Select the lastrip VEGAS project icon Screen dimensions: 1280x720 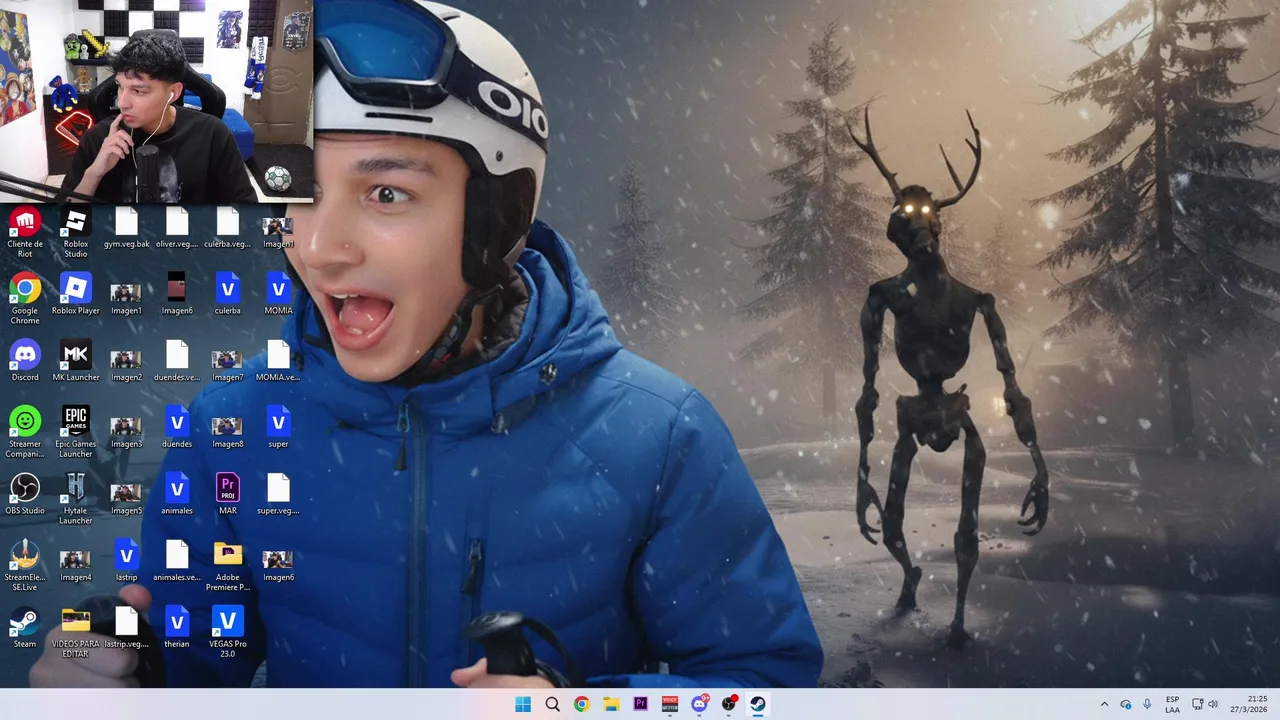point(126,562)
